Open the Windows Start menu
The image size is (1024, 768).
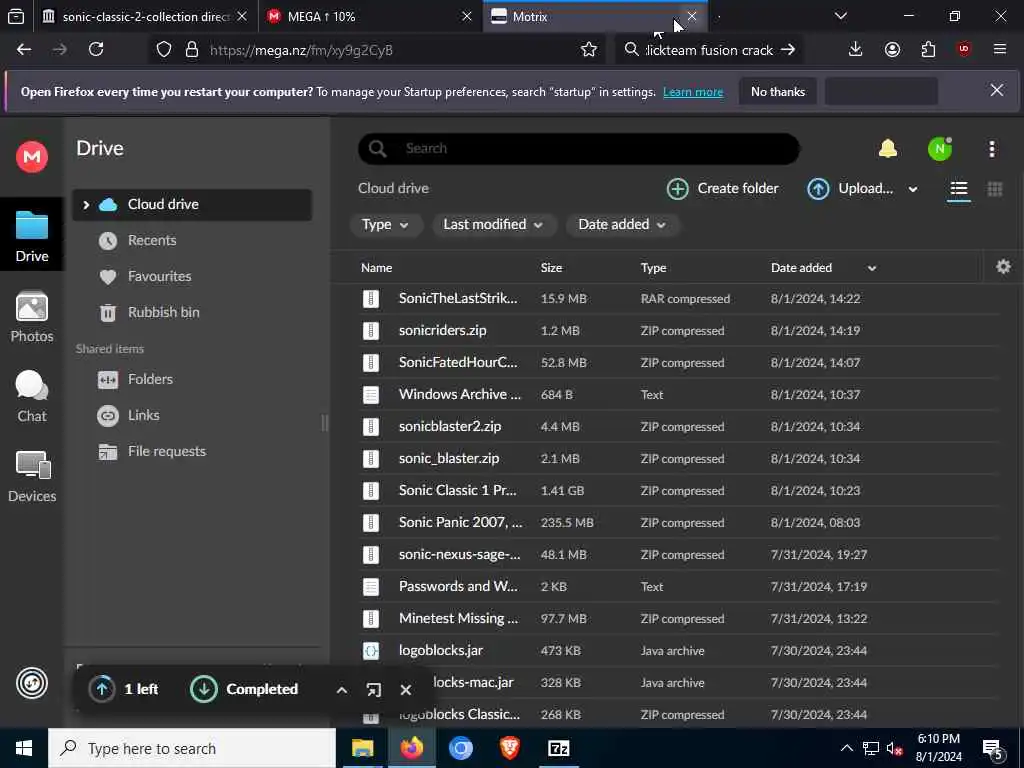(x=24, y=748)
